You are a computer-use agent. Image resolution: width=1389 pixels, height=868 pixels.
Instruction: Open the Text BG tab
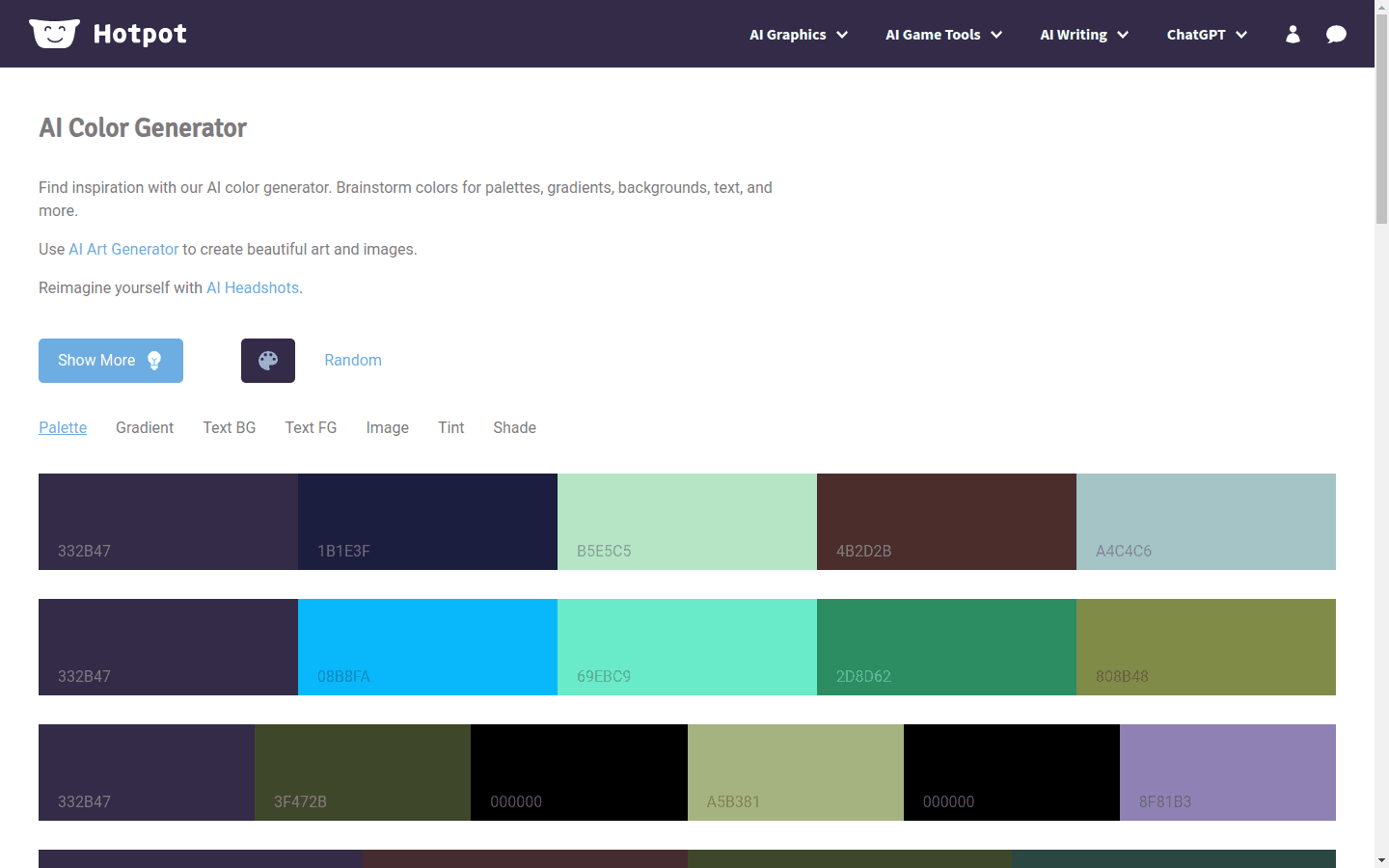click(229, 427)
